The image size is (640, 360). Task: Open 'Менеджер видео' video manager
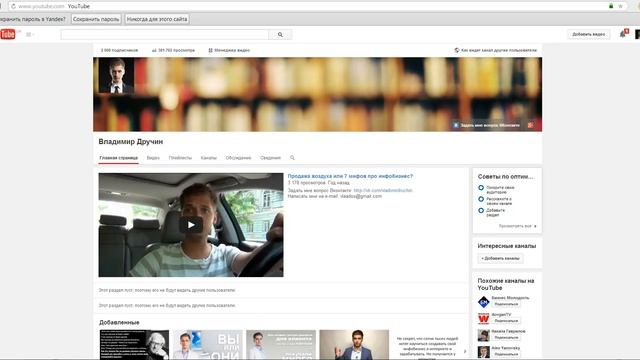(x=229, y=50)
